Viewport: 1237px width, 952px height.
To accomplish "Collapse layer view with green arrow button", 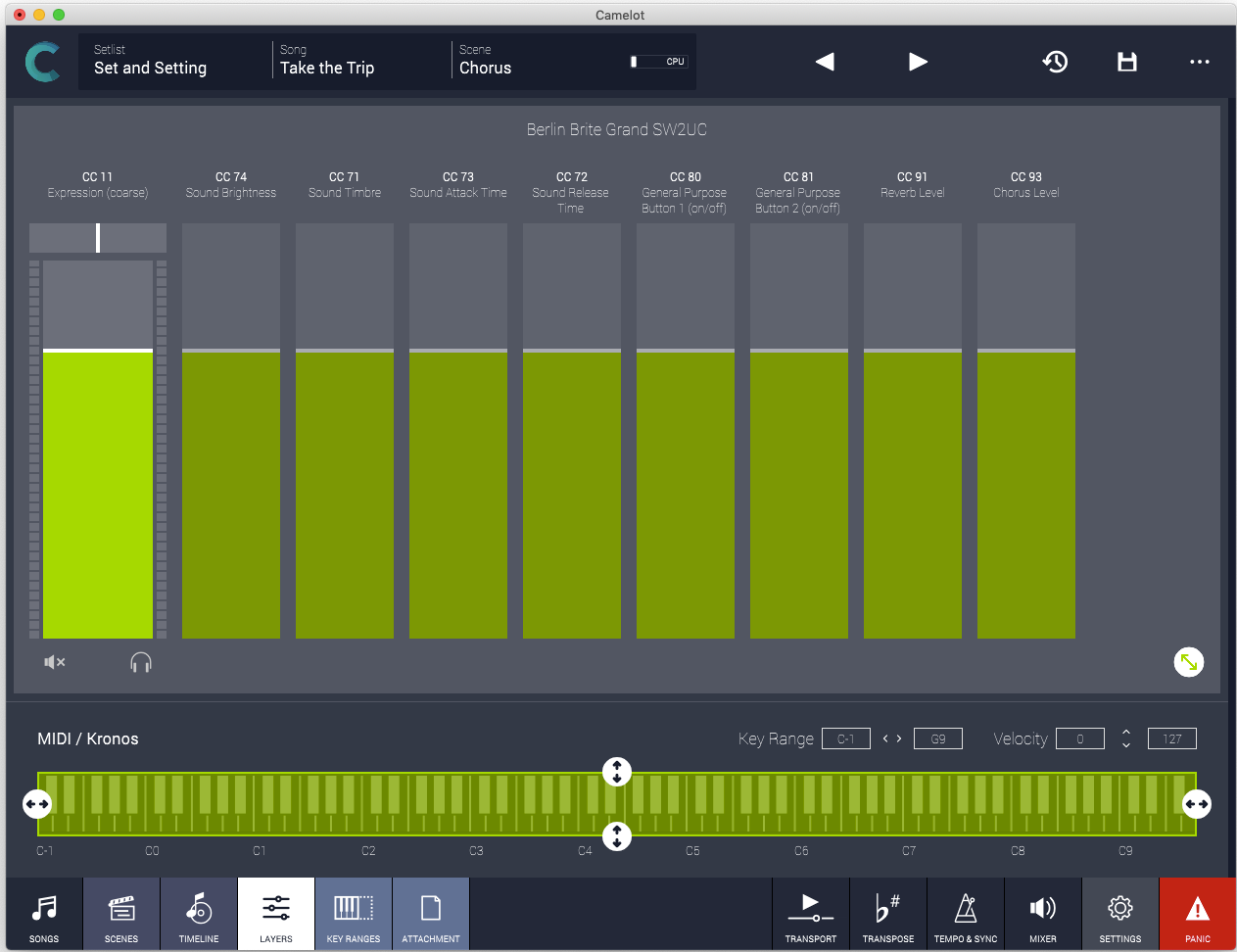I will pos(1188,662).
